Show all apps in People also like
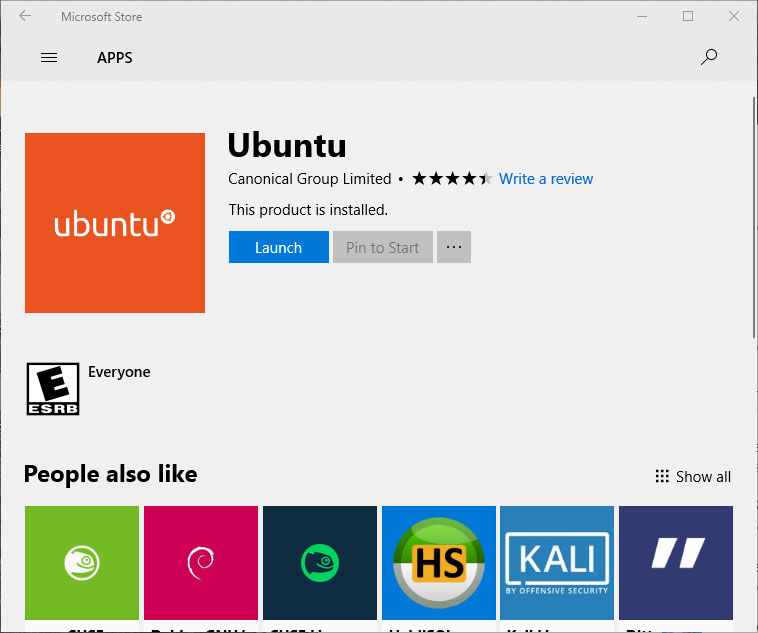 tap(693, 477)
